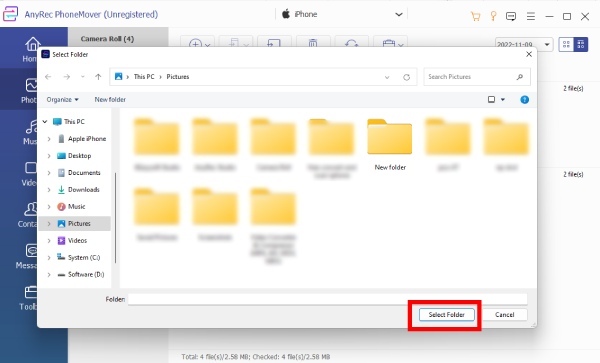This screenshot has height=363, width=600.
Task: Change view using the view icon
Action: click(x=491, y=99)
